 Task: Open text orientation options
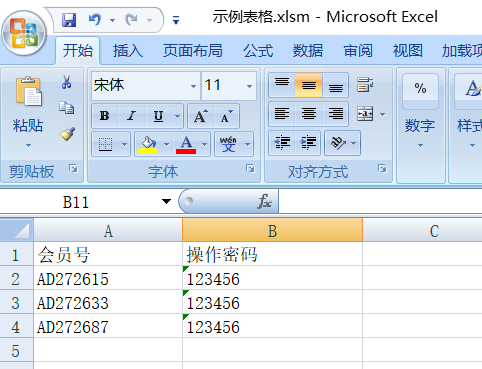pos(343,143)
